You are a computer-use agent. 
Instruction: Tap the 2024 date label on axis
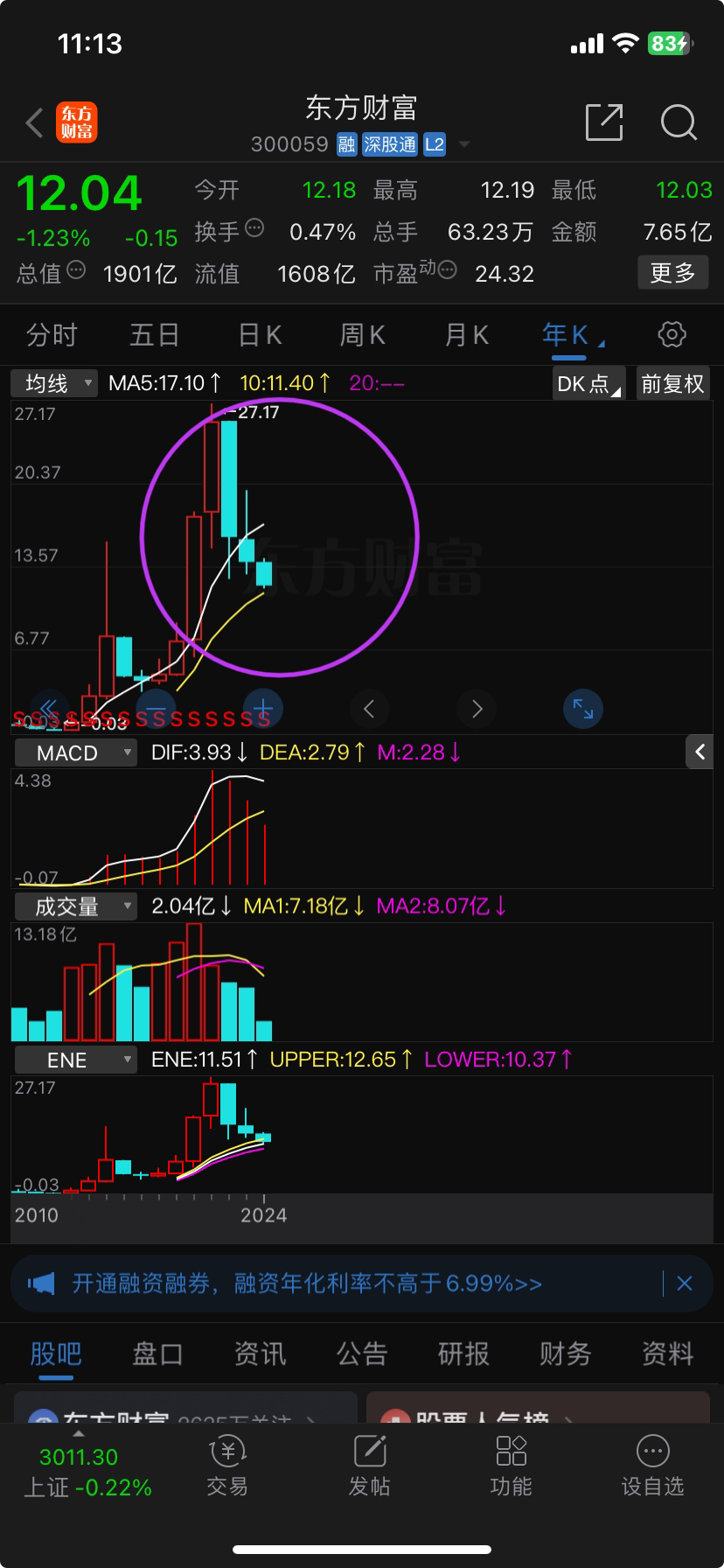point(264,1215)
